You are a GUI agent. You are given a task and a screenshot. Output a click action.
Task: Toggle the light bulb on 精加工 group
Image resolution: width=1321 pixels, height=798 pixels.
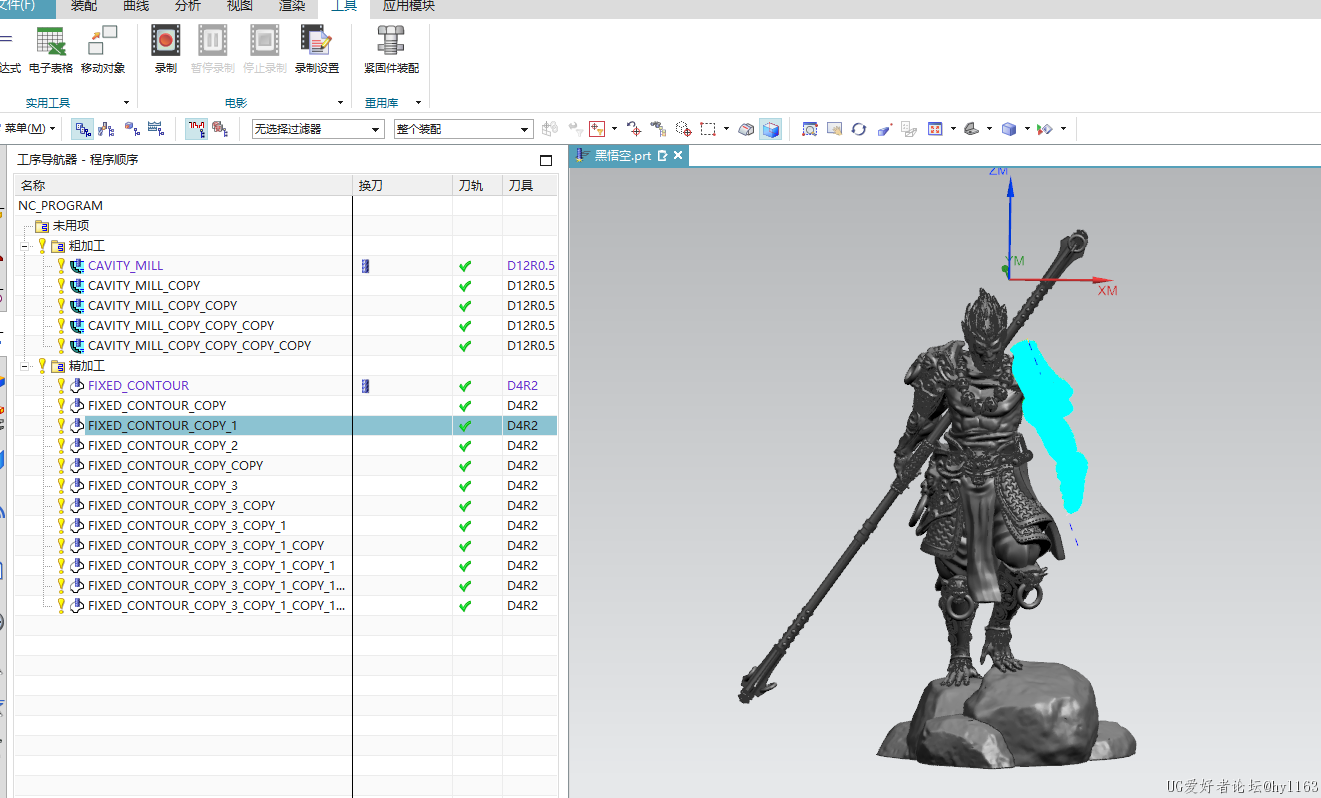click(x=43, y=366)
